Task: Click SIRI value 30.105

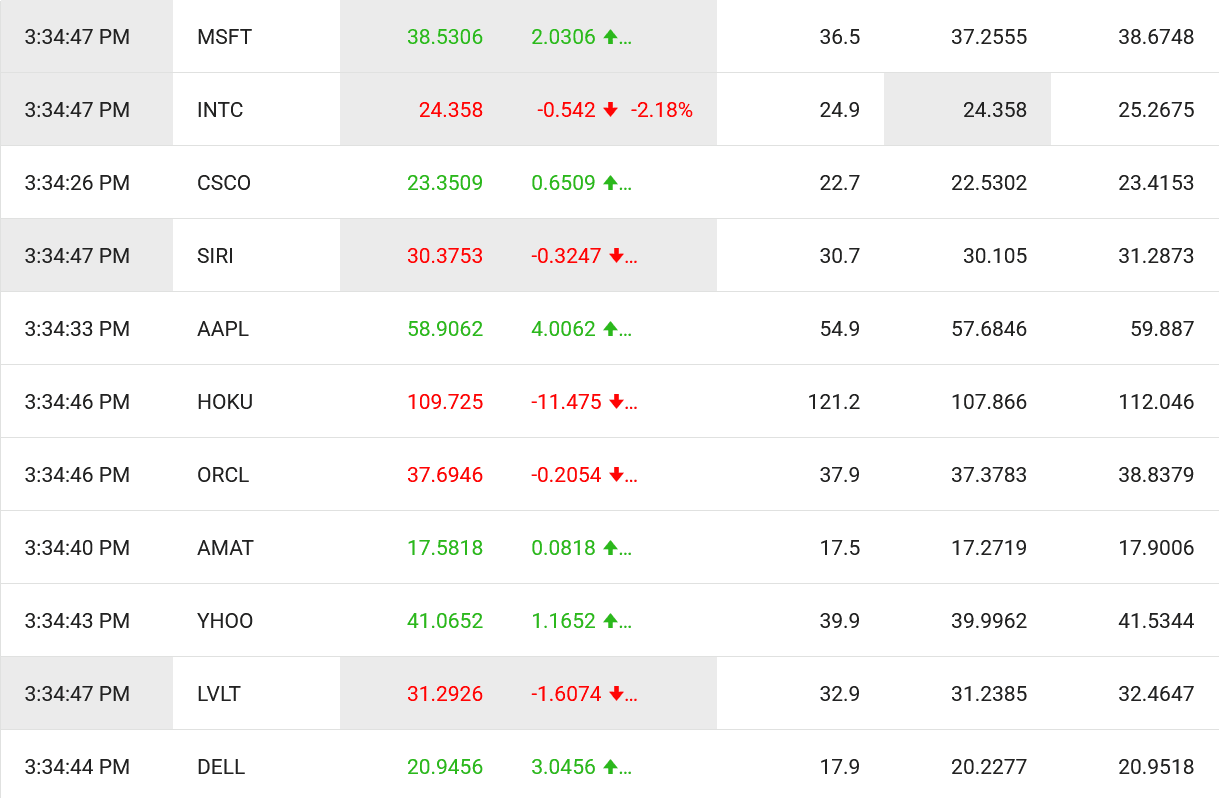Action: (x=995, y=256)
